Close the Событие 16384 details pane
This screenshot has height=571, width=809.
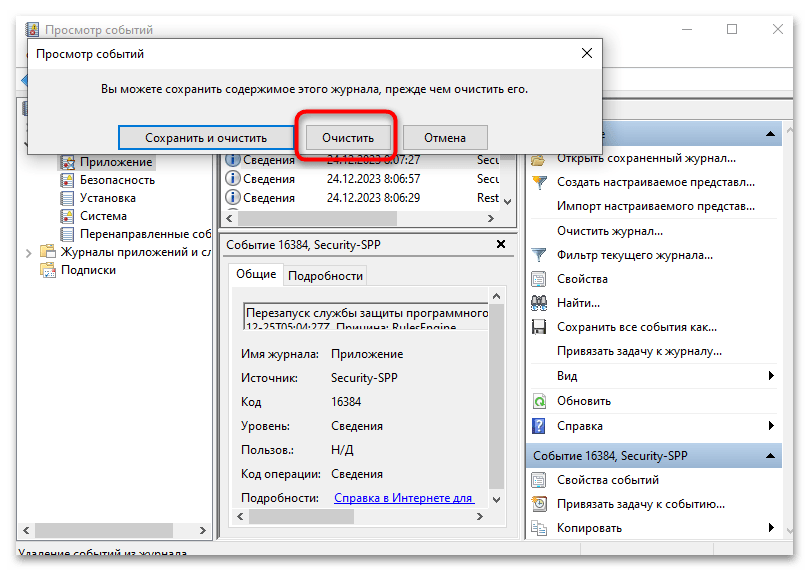(x=500, y=244)
